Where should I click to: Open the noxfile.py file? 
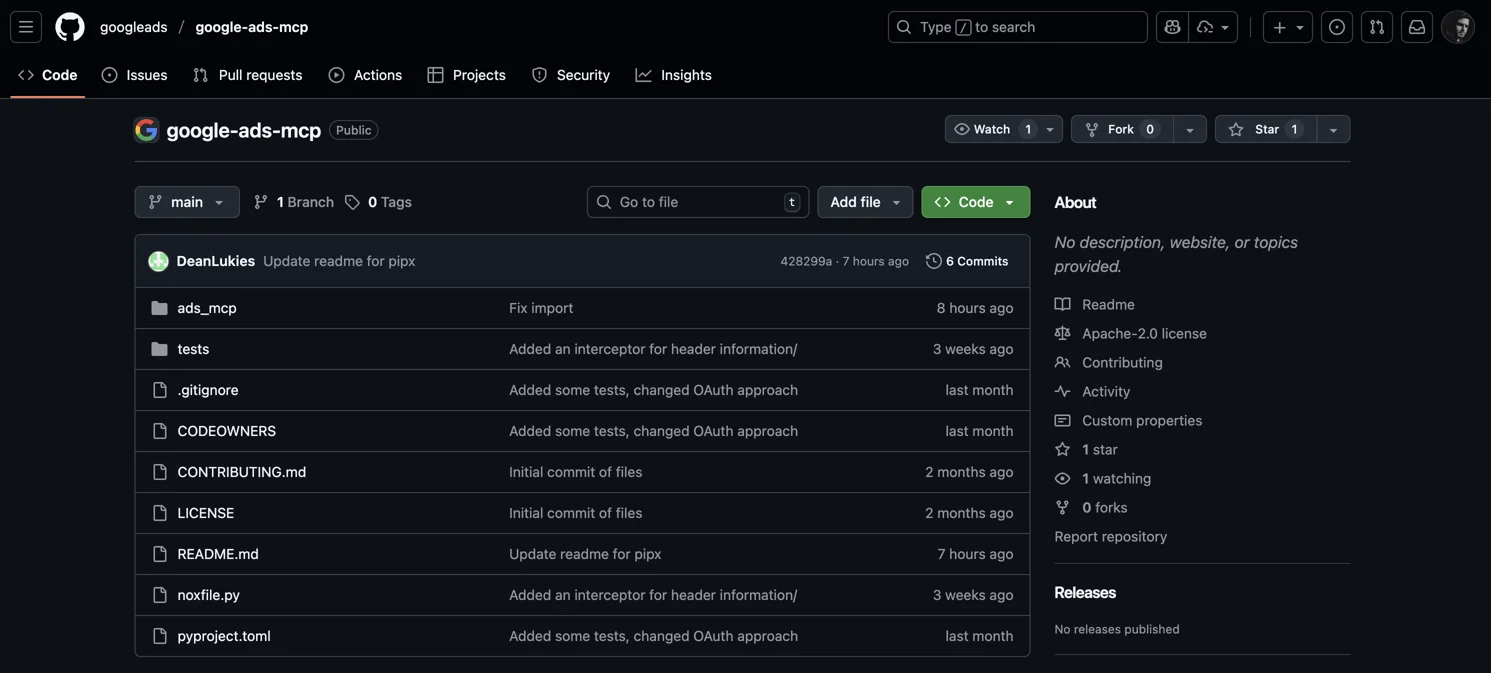[208, 595]
